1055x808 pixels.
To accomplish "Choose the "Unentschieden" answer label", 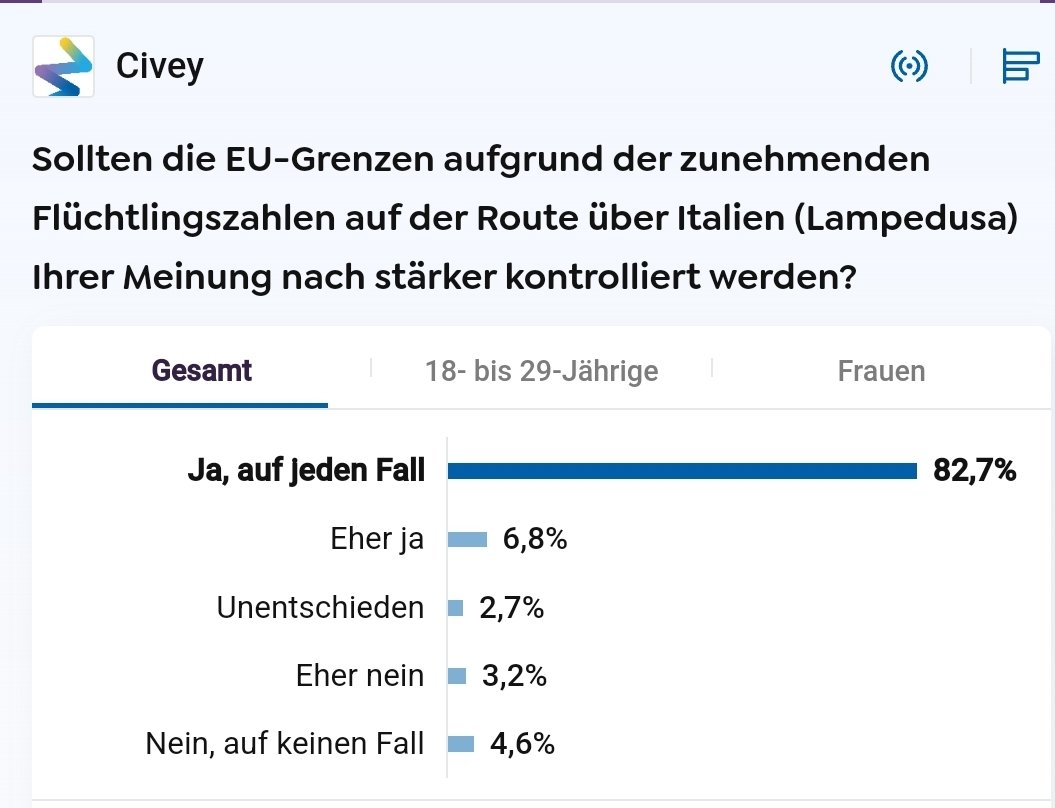I will pos(320,607).
